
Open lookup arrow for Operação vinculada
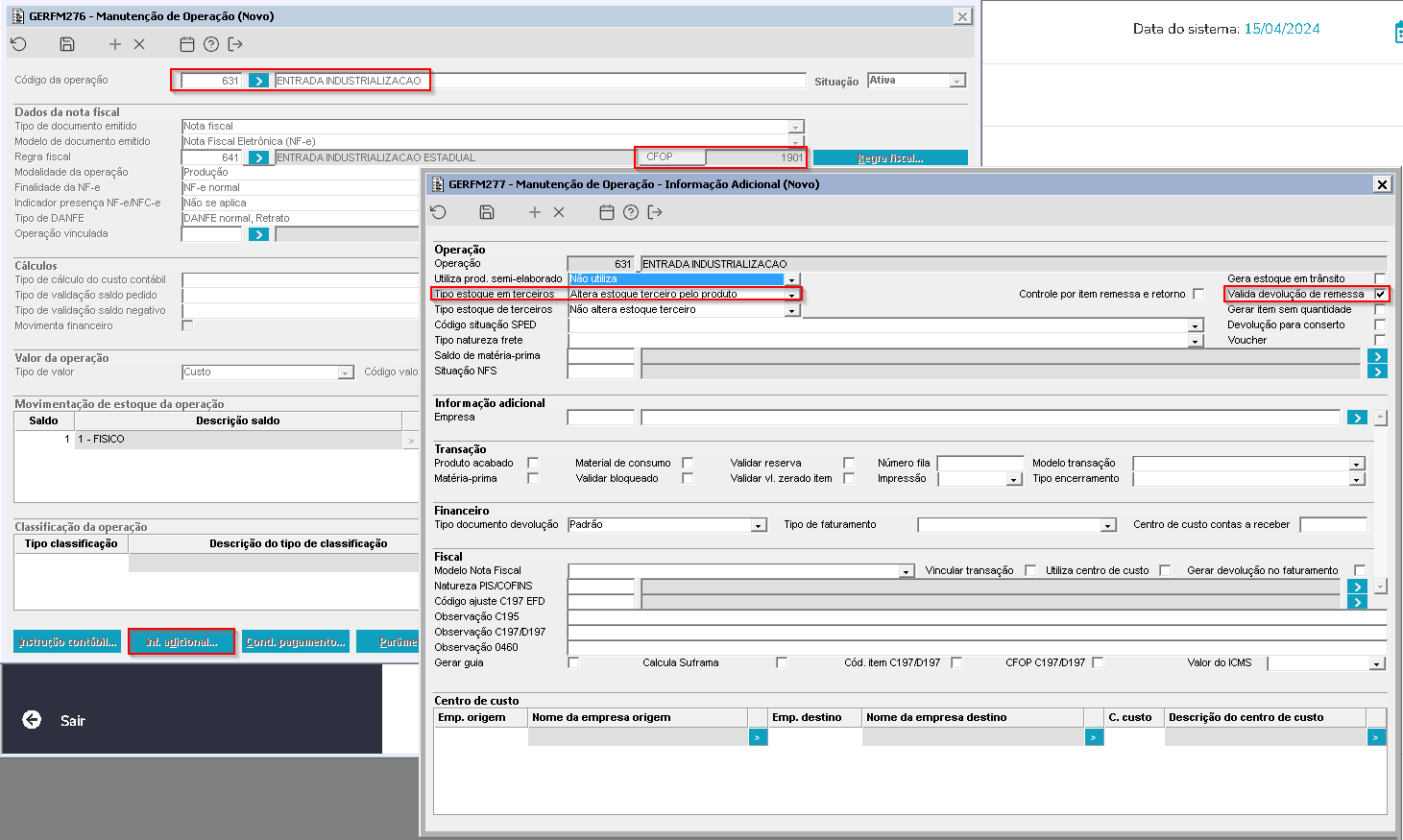258,234
